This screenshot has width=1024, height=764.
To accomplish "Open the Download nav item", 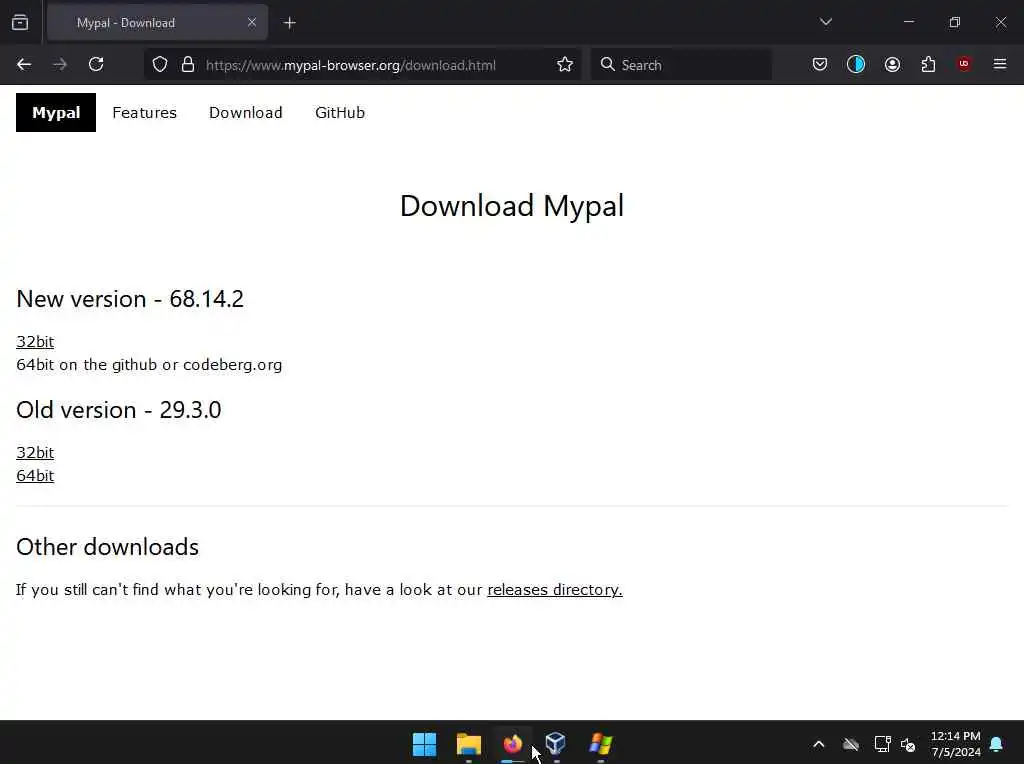I will coord(246,112).
